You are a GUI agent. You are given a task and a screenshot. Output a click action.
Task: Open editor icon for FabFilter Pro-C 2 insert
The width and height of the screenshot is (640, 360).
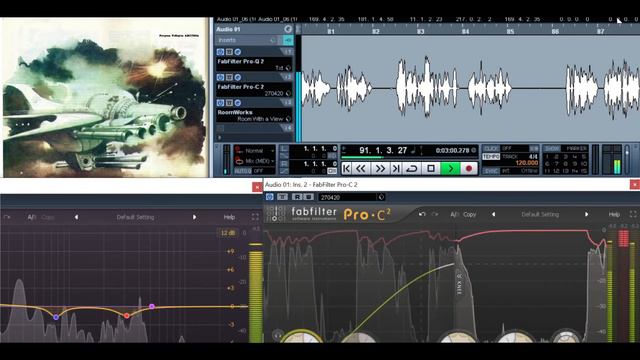tap(238, 77)
